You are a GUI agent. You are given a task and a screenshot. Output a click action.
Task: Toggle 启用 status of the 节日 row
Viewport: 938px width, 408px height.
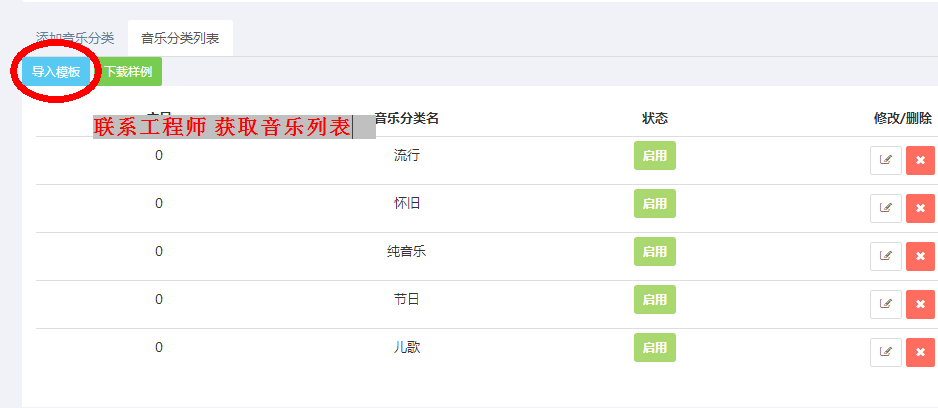coord(655,299)
